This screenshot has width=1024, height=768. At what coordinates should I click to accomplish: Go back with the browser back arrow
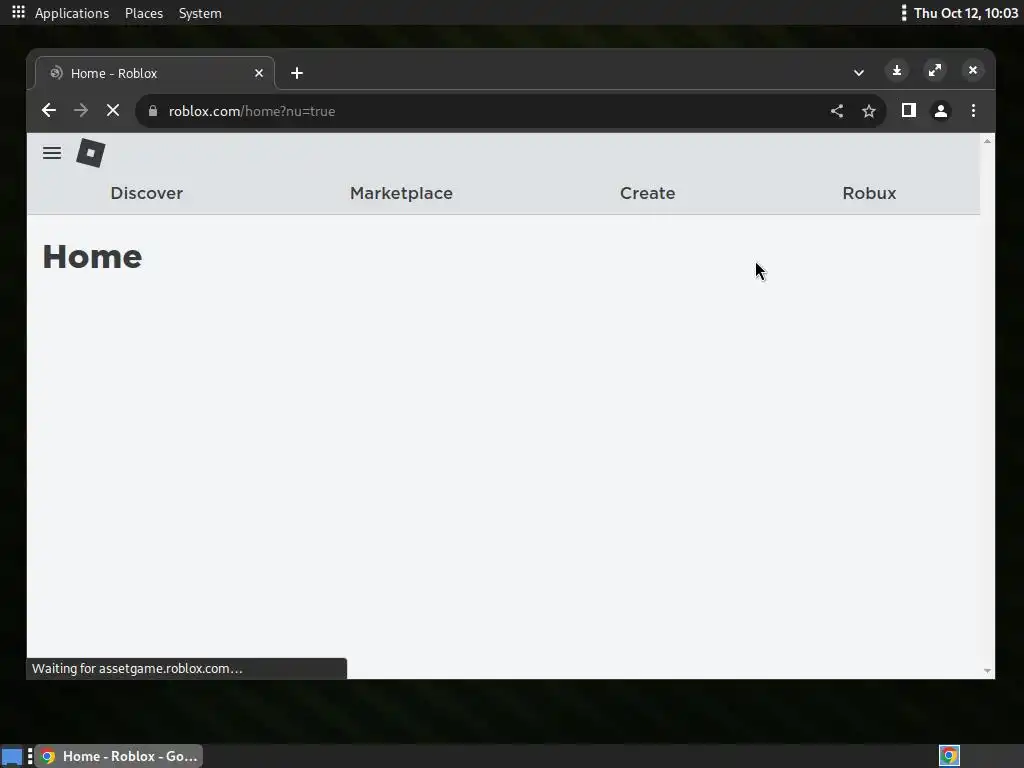[x=49, y=110]
